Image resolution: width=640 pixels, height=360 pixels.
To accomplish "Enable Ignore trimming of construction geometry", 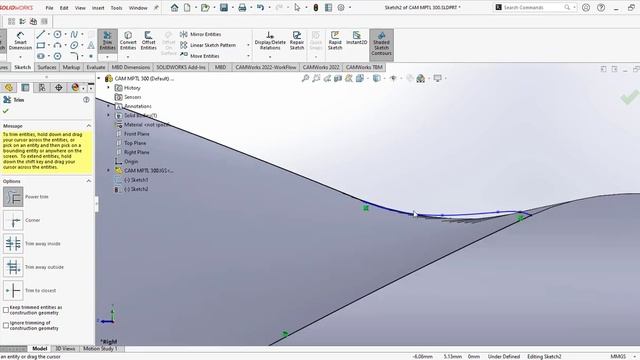I will click(x=6, y=325).
